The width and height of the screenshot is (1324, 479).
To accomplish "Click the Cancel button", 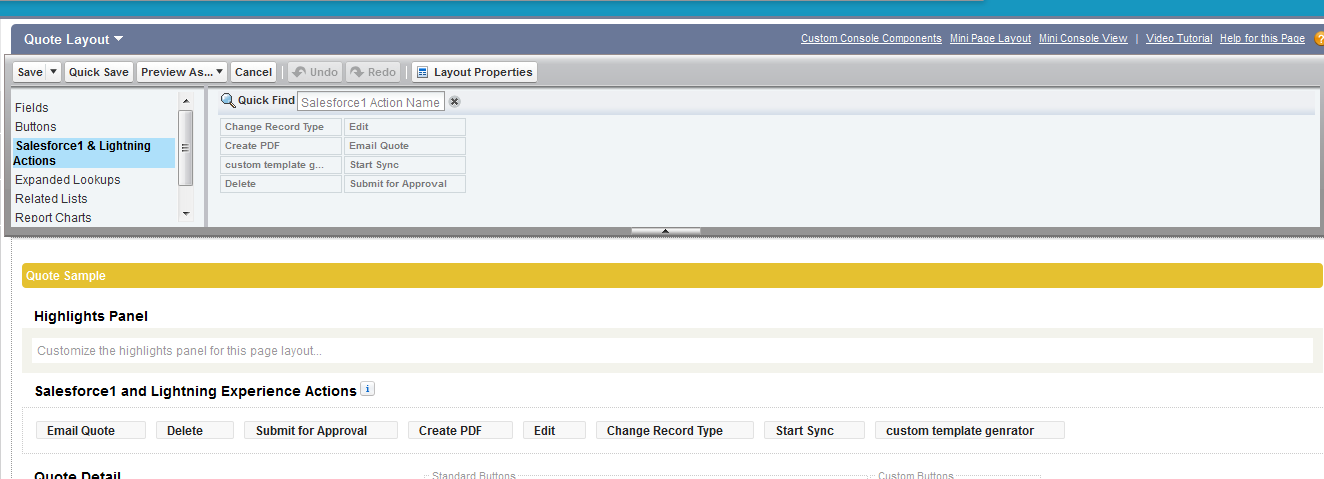I will coord(254,72).
